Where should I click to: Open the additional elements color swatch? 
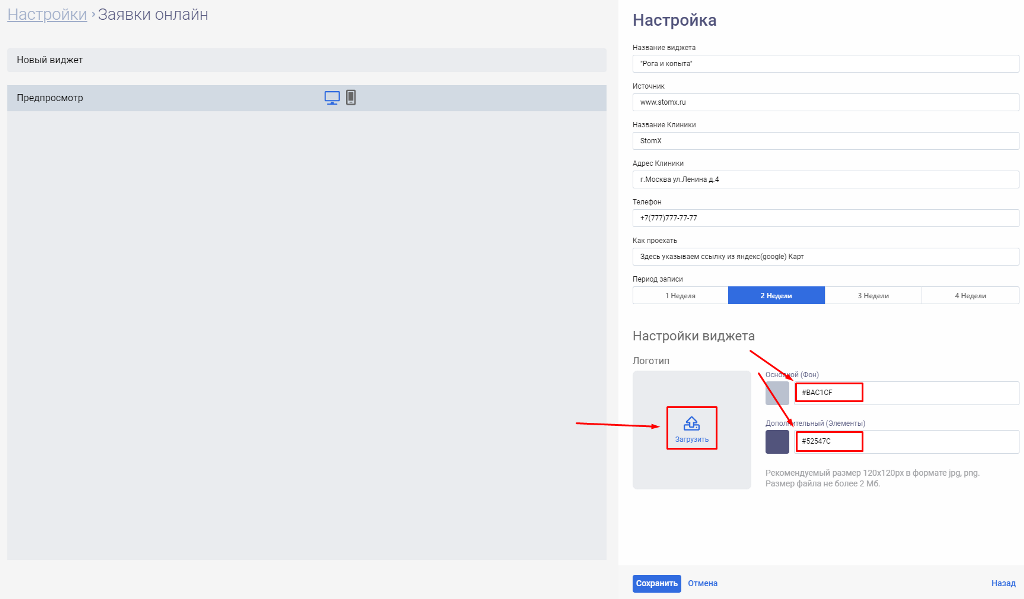(x=777, y=442)
